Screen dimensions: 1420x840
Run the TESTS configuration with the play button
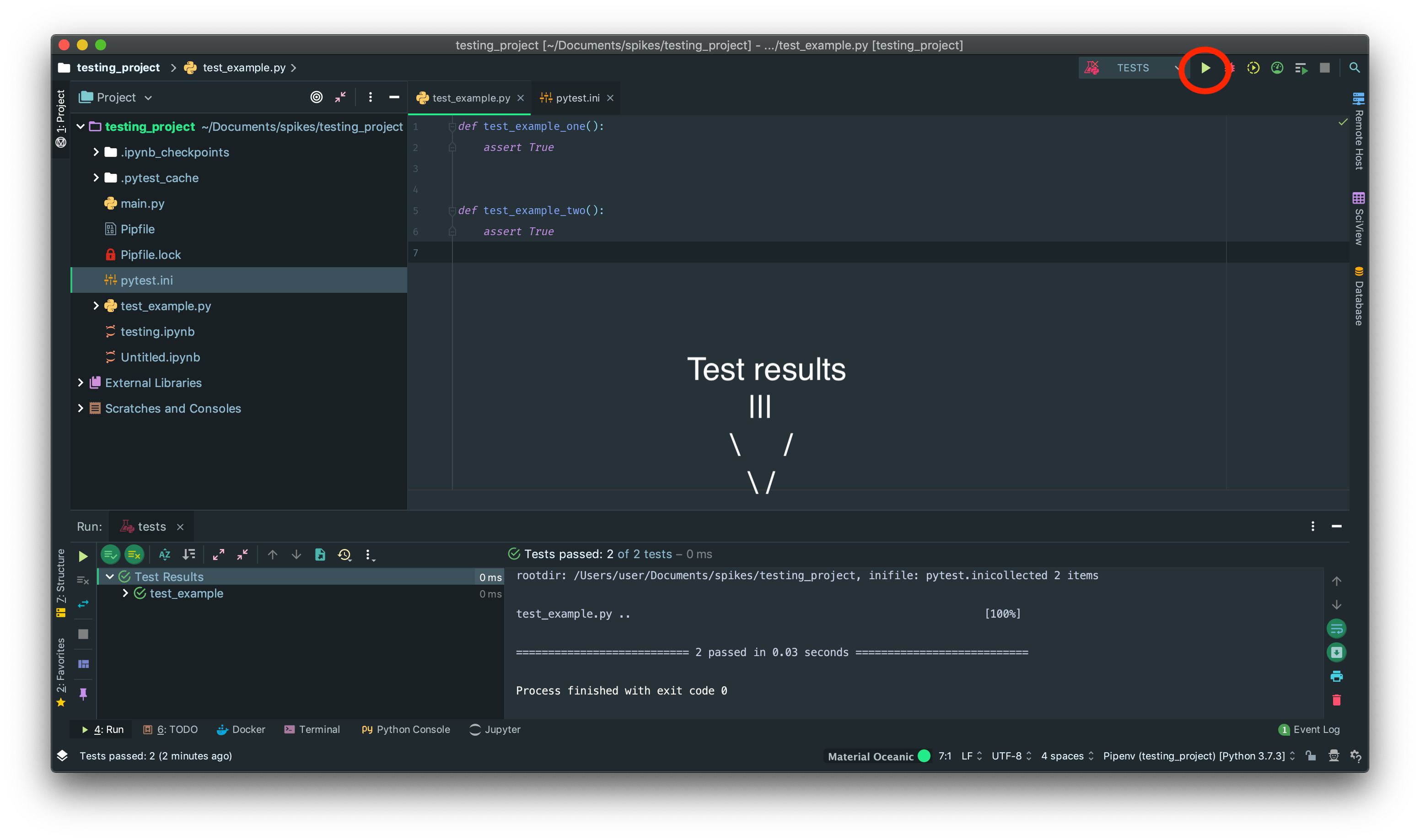tap(1205, 68)
